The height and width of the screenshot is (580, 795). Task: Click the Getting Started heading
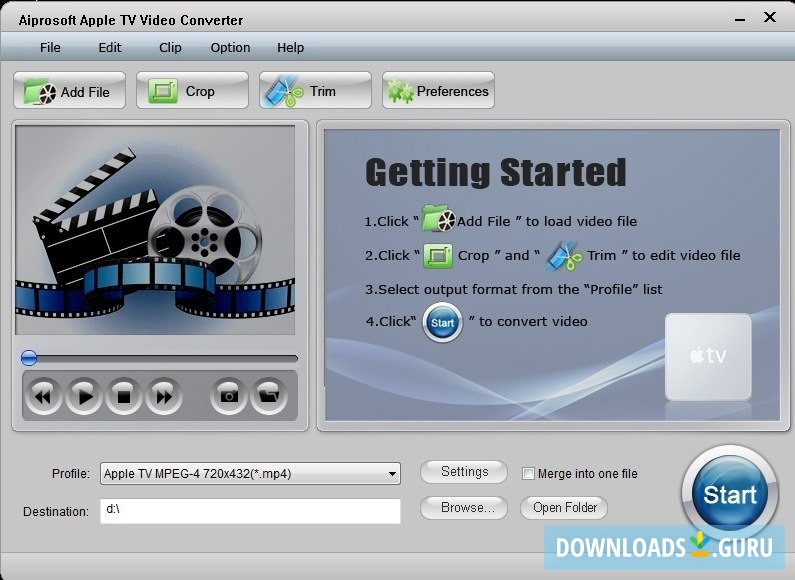(x=495, y=172)
